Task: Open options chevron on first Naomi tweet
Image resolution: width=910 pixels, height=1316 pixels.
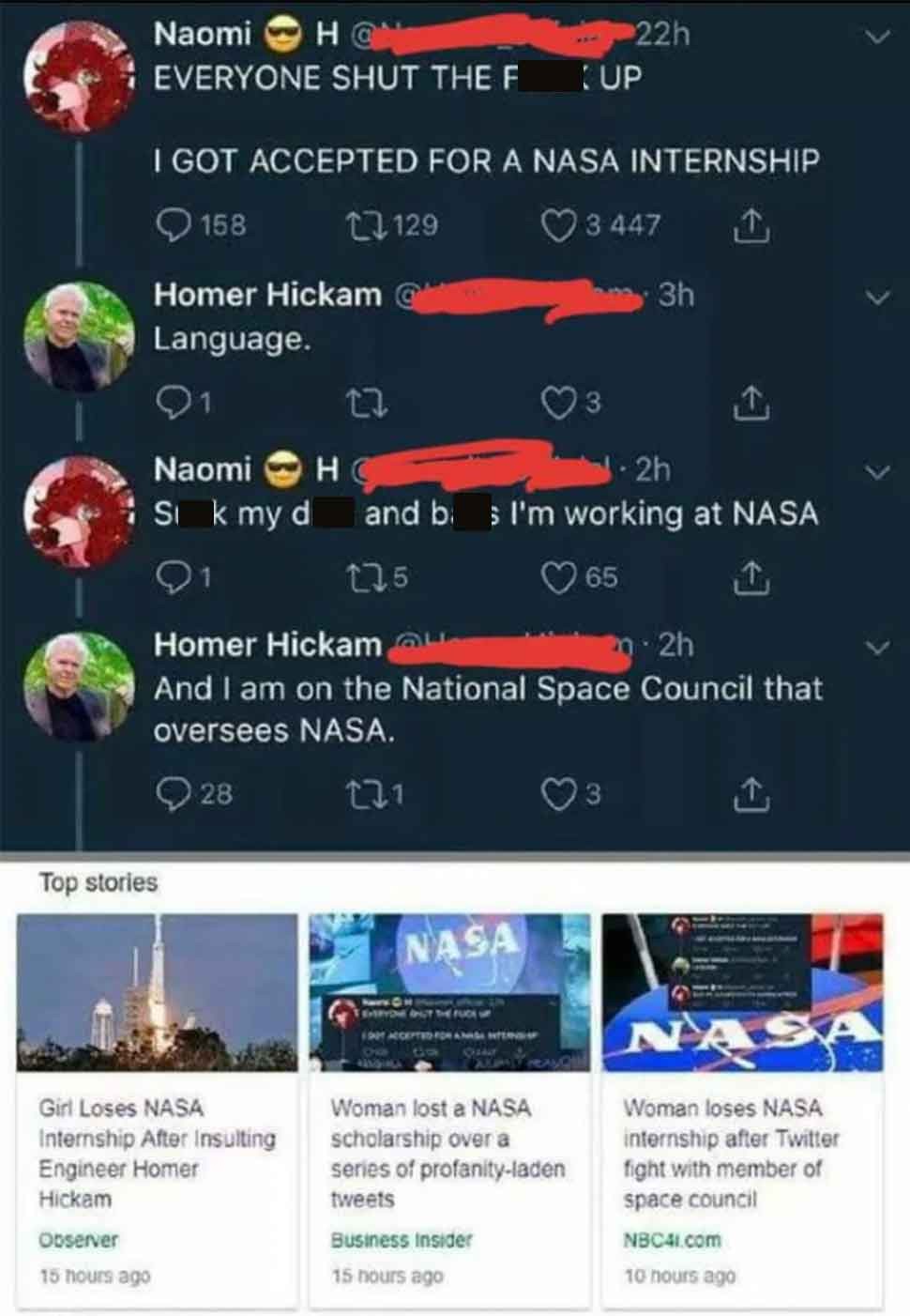Action: pos(876,38)
